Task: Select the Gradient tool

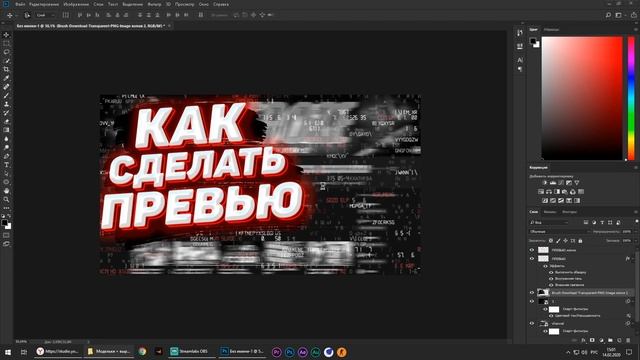Action: tap(6, 130)
